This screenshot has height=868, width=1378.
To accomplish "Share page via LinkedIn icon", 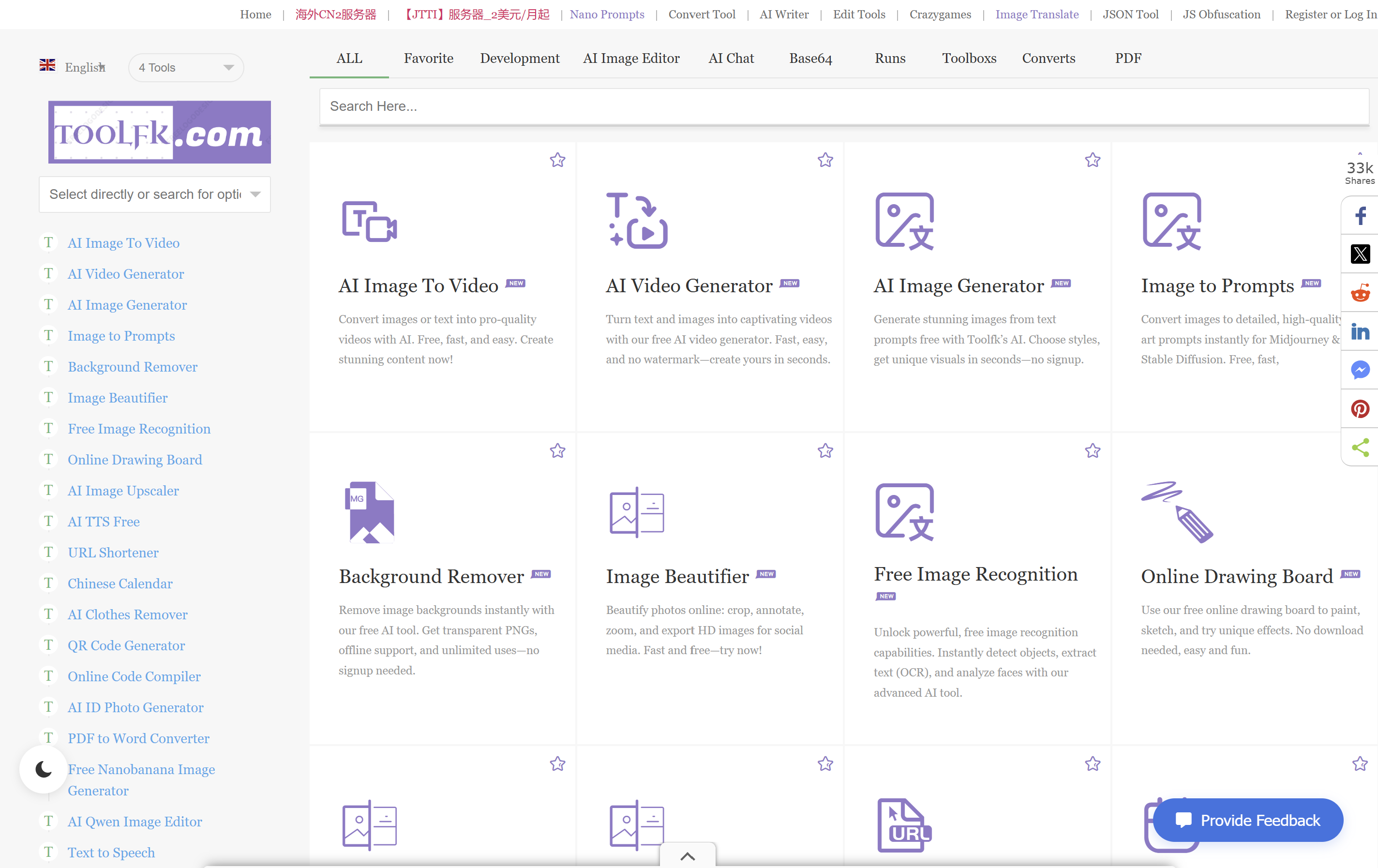I will coord(1360,331).
